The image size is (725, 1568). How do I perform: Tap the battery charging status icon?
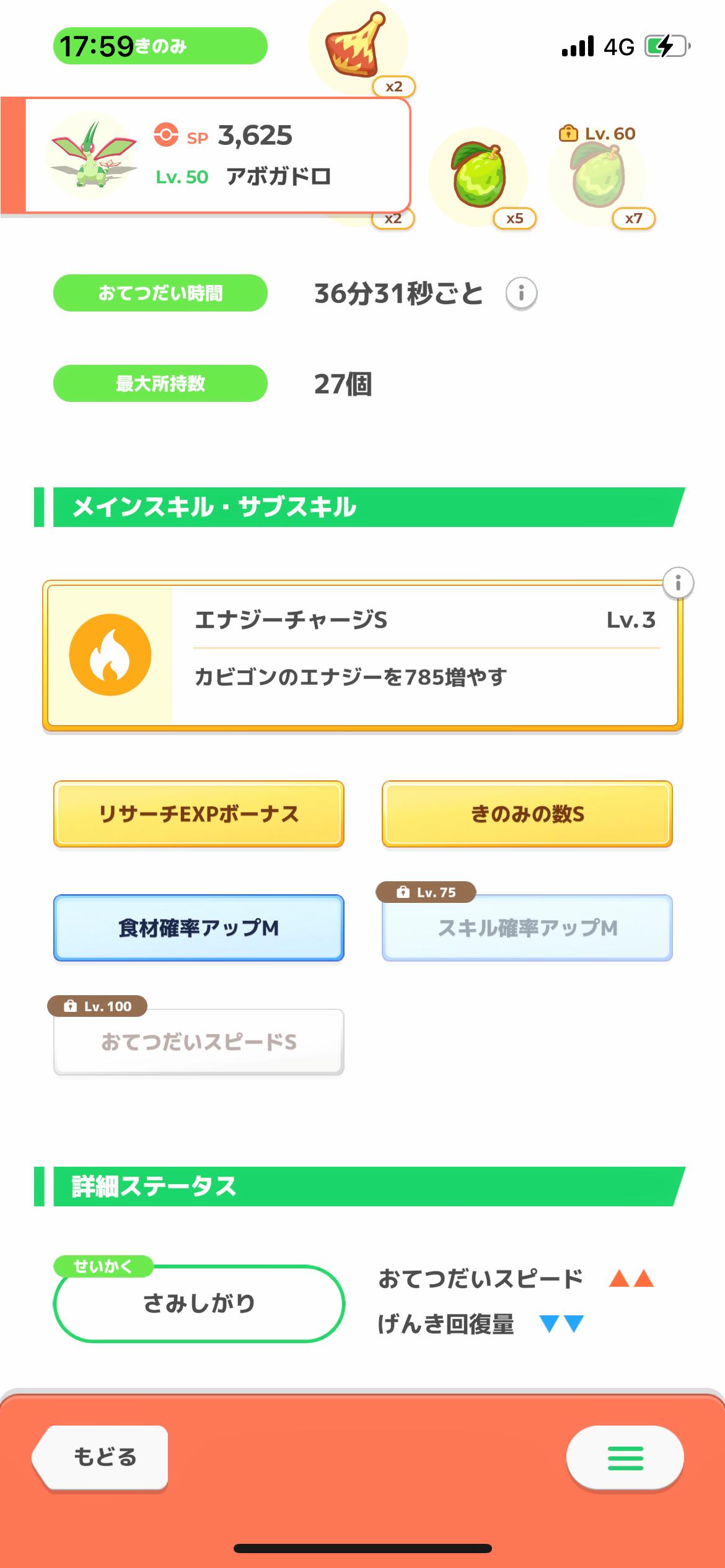(667, 46)
